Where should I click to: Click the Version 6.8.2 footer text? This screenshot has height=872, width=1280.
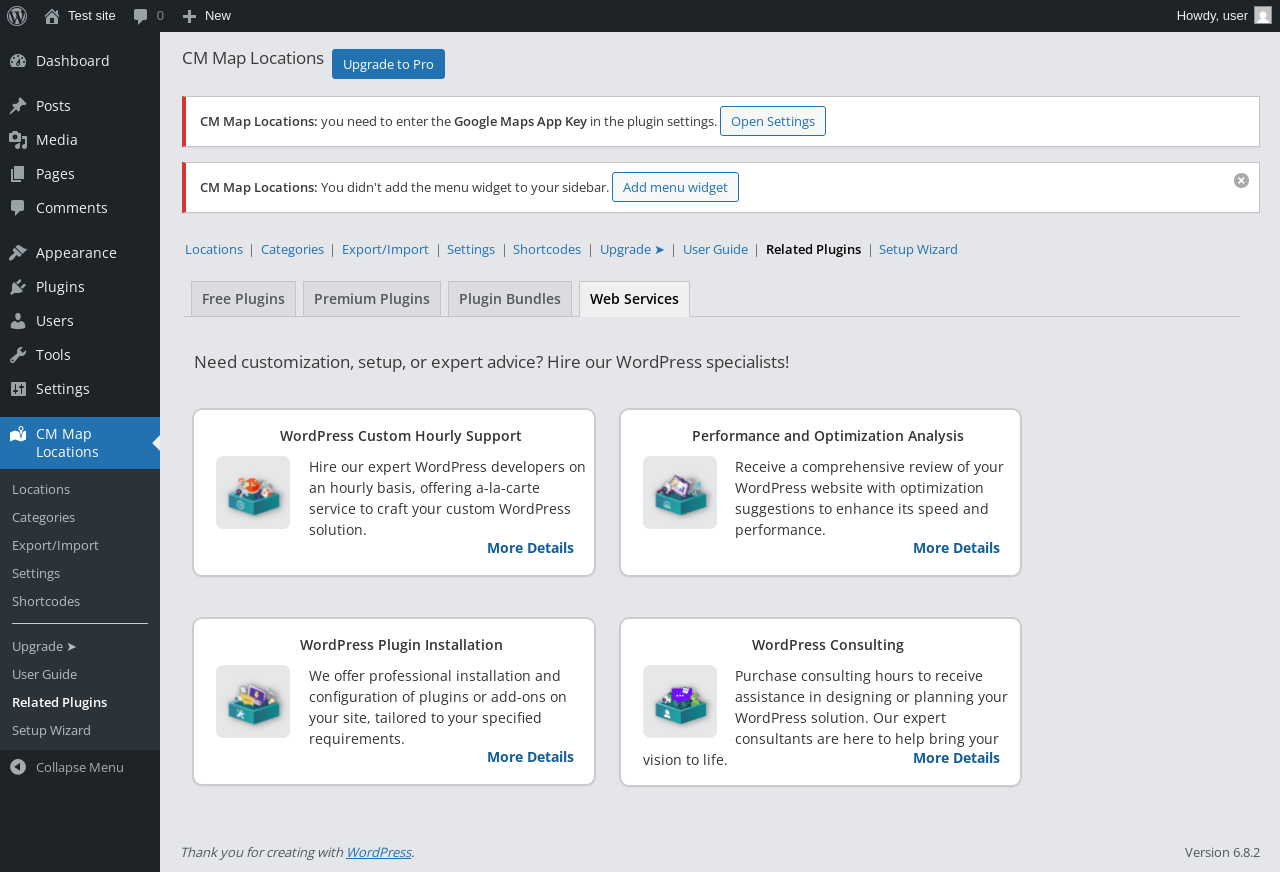tap(1222, 852)
